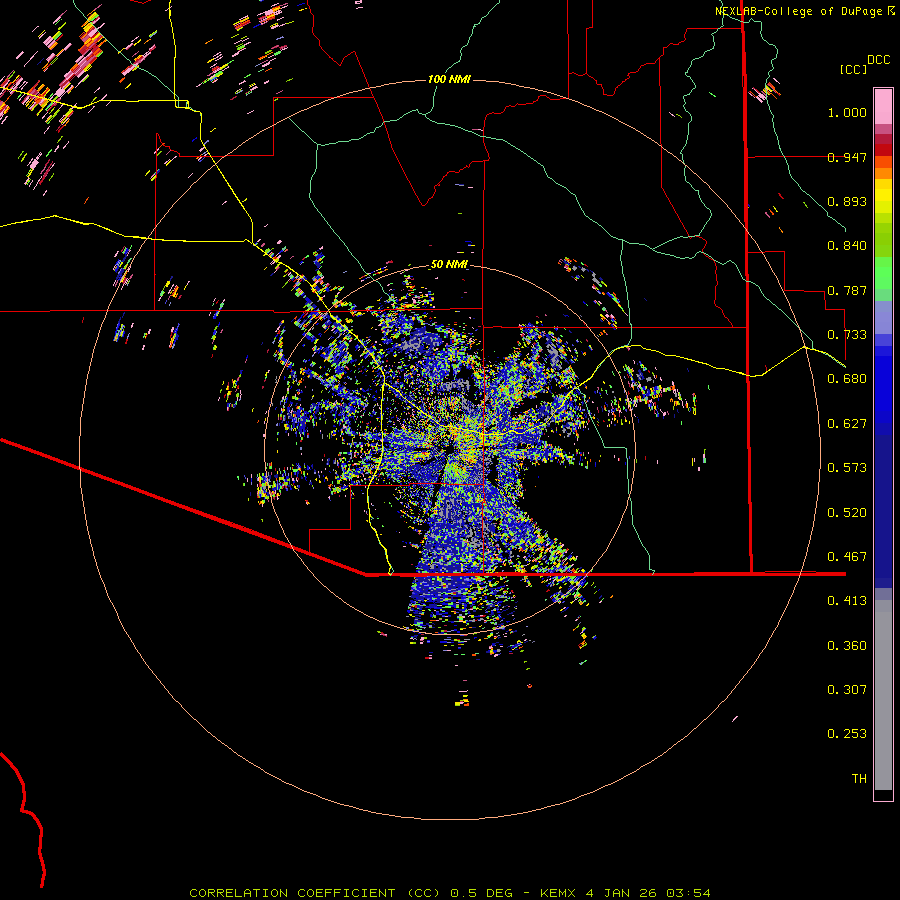Click the DCC [CC] legend title
The image size is (900, 900).
865,64
